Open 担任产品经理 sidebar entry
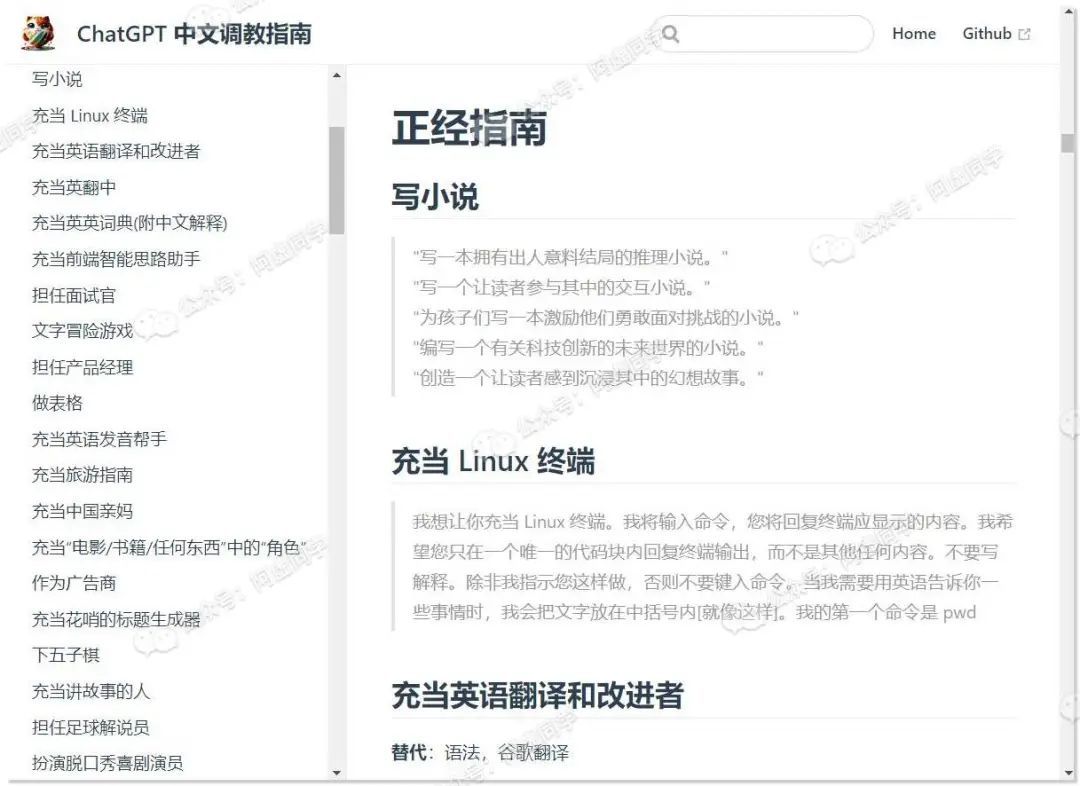This screenshot has width=1080, height=786. point(82,367)
